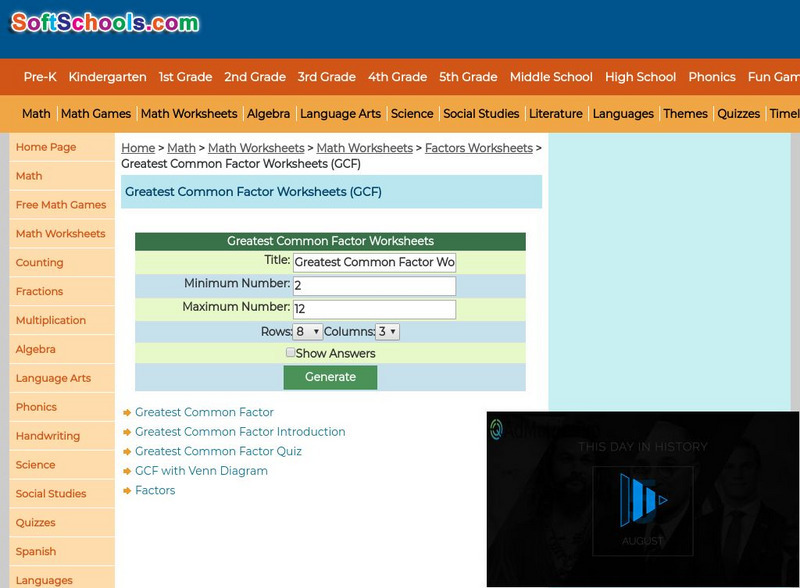This screenshot has height=588, width=800.
Task: Open Science in the left sidebar
Action: 62,465
